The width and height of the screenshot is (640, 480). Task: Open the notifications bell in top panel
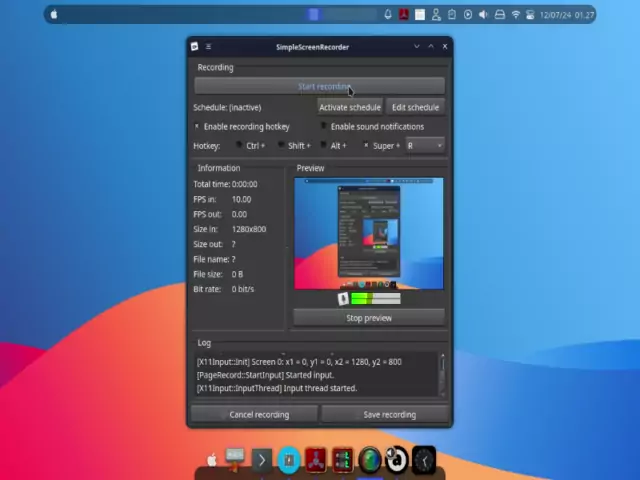[x=388, y=15]
